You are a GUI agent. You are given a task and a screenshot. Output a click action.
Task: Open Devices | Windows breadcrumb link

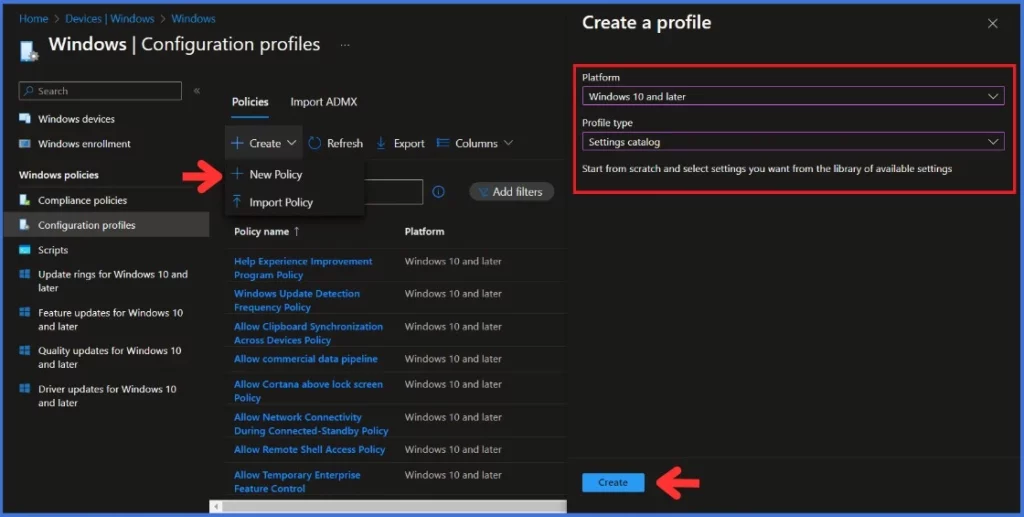tap(108, 18)
